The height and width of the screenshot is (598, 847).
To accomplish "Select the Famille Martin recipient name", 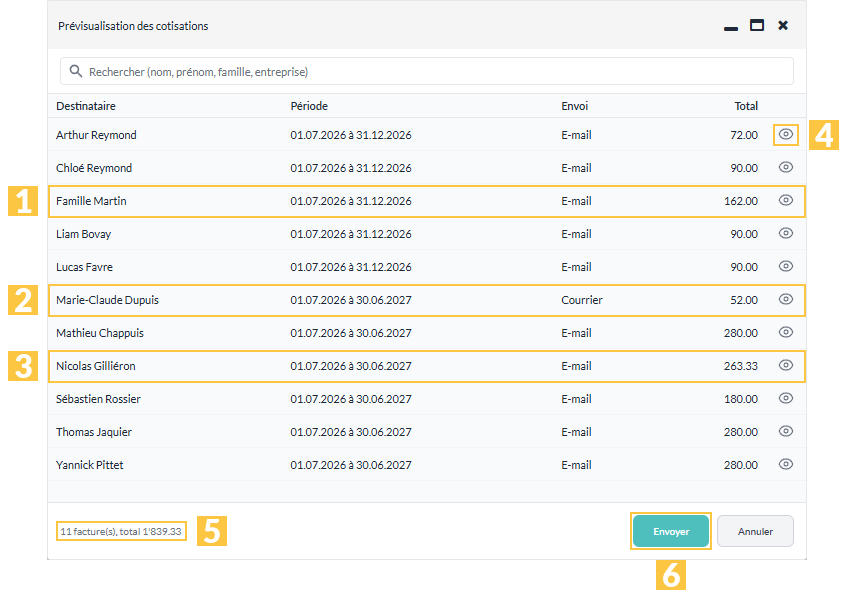I will coord(91,201).
